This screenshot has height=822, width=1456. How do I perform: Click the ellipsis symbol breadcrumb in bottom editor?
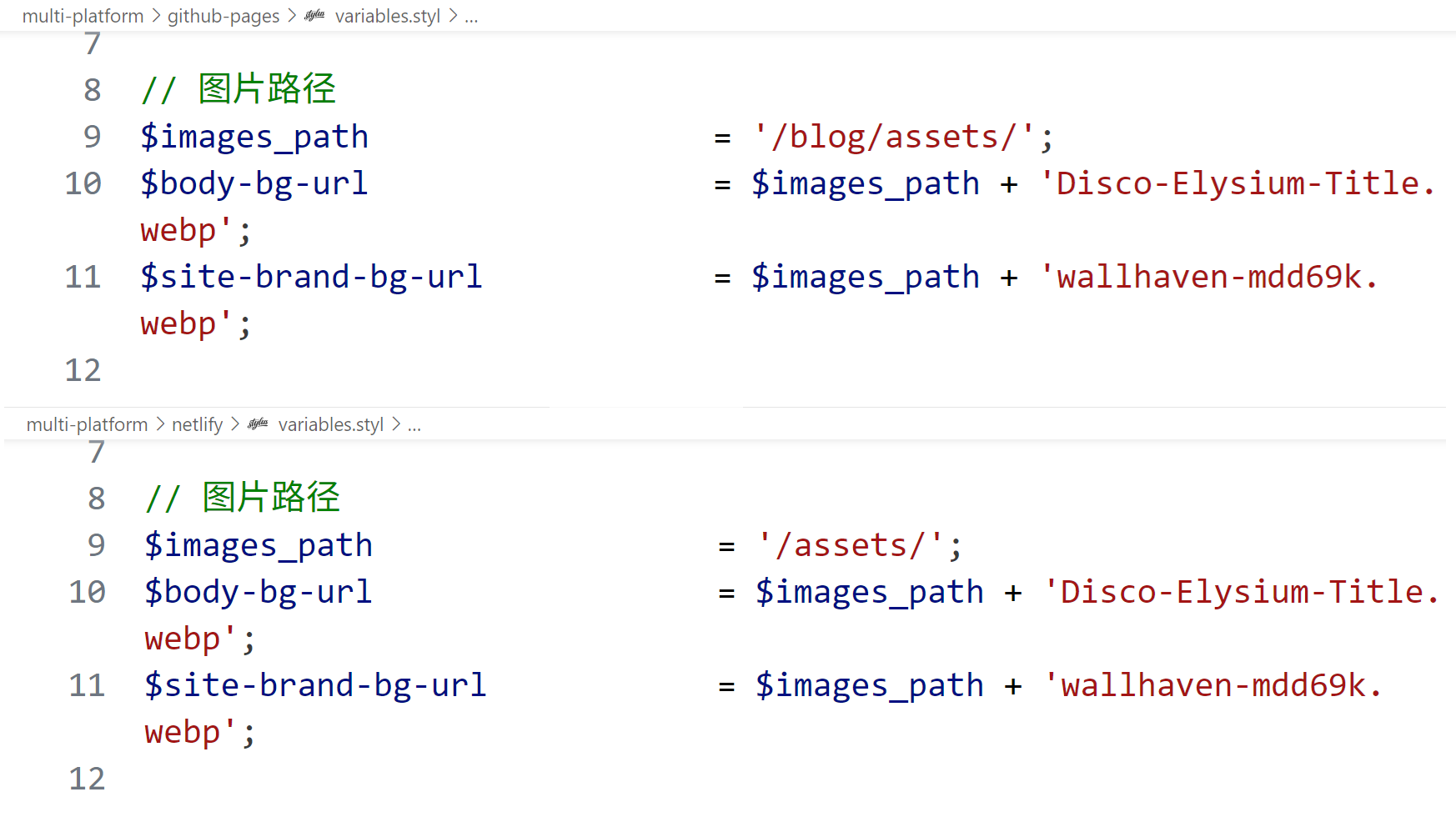414,424
